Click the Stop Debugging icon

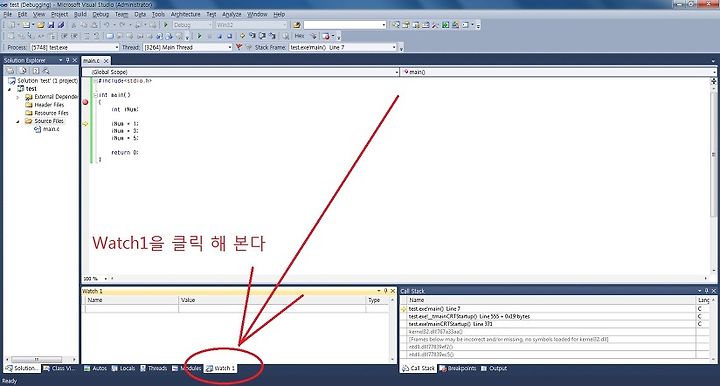[x=219, y=36]
